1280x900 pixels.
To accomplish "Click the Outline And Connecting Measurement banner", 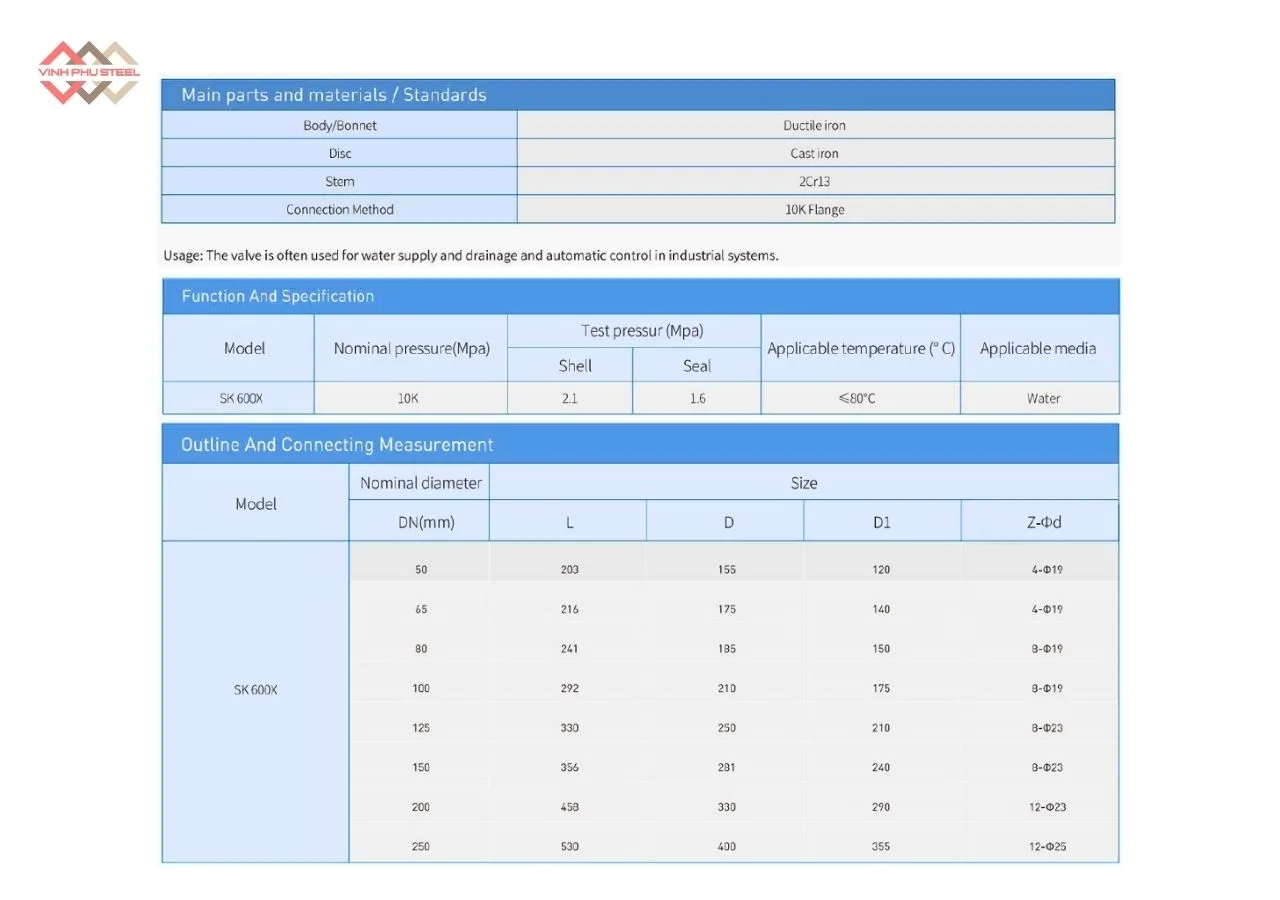I will click(x=336, y=444).
